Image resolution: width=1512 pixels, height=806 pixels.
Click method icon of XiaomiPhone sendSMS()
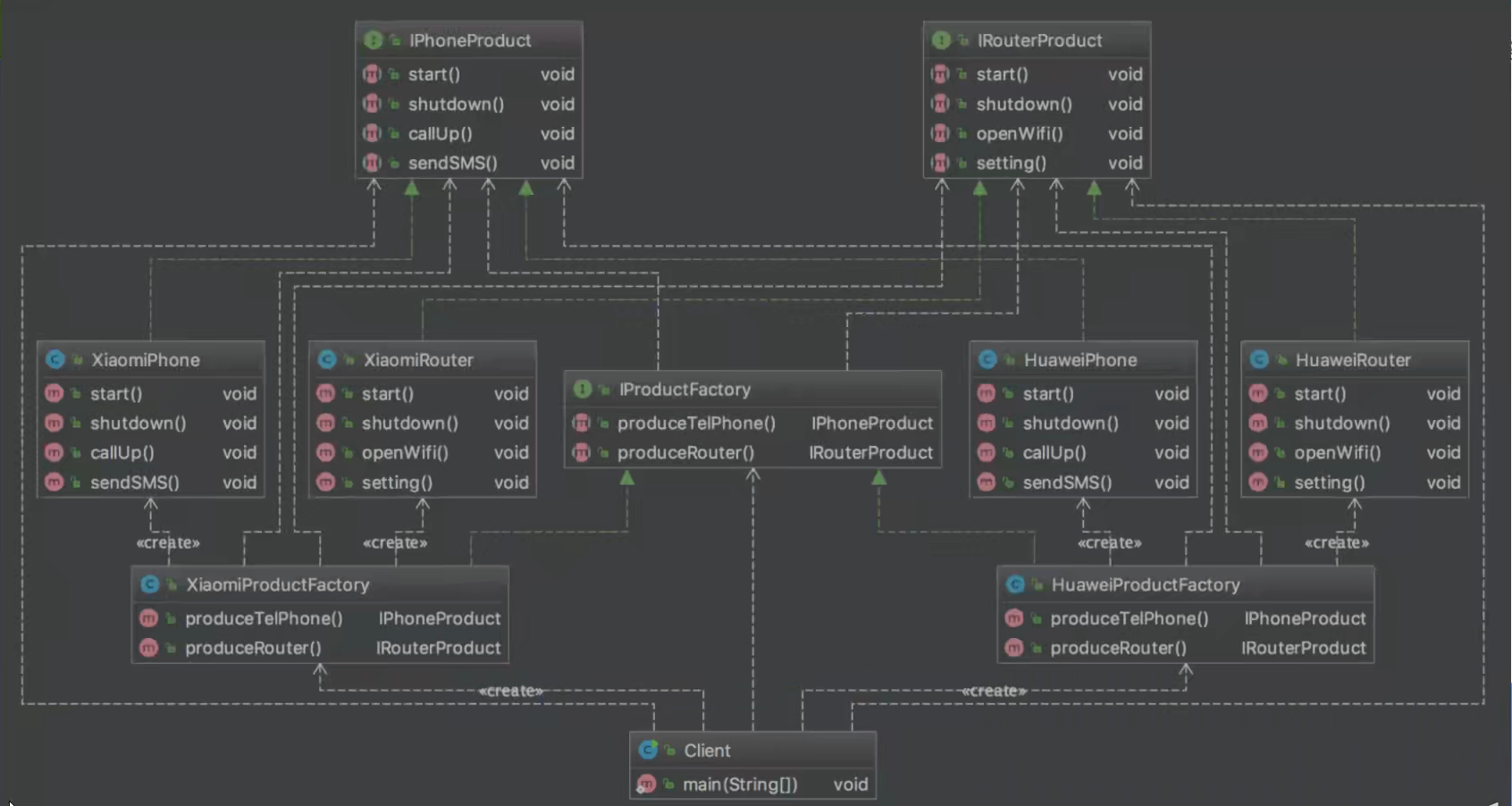54,482
